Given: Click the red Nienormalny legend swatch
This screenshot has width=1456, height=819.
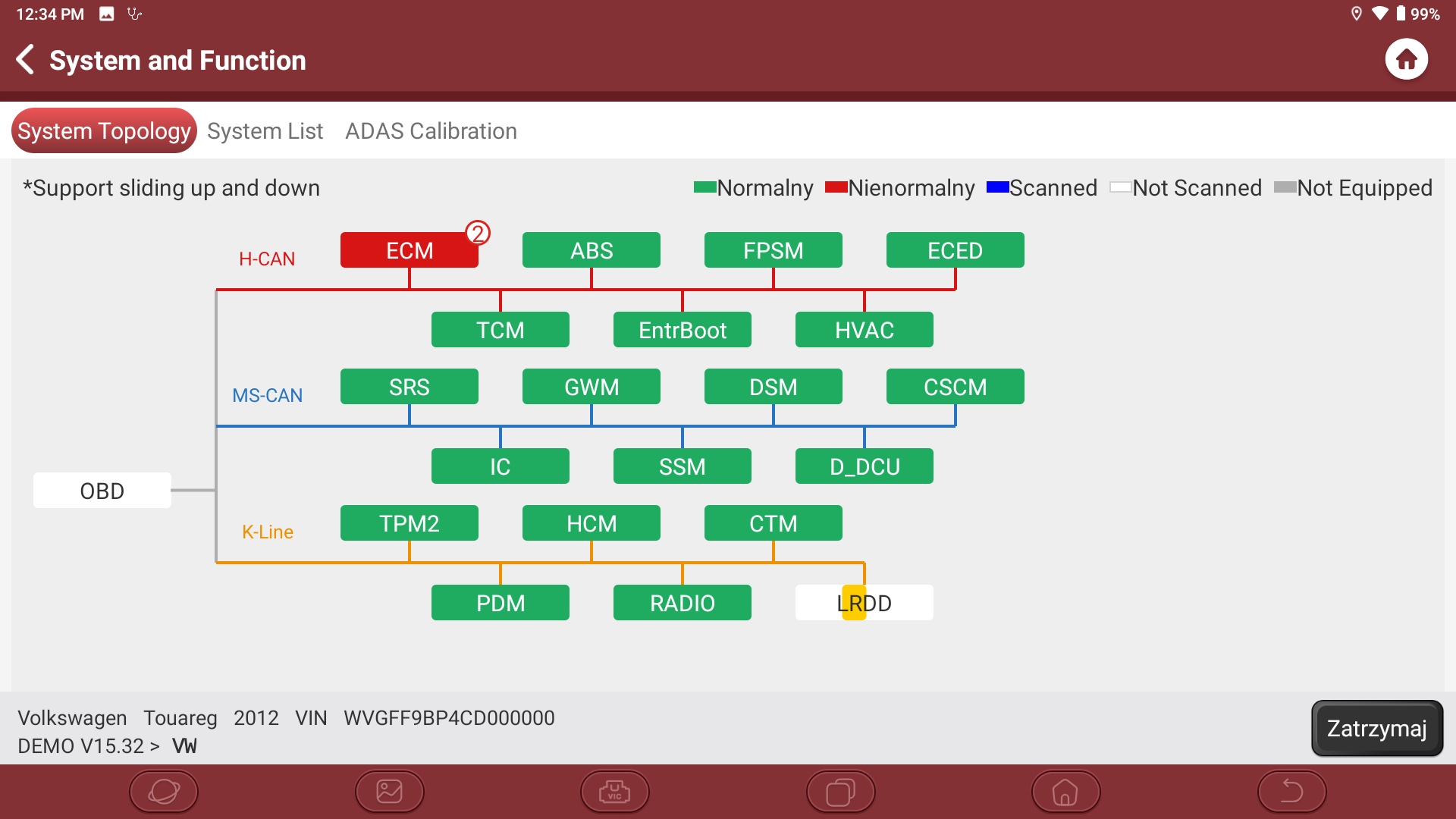Looking at the screenshot, I should (x=836, y=187).
